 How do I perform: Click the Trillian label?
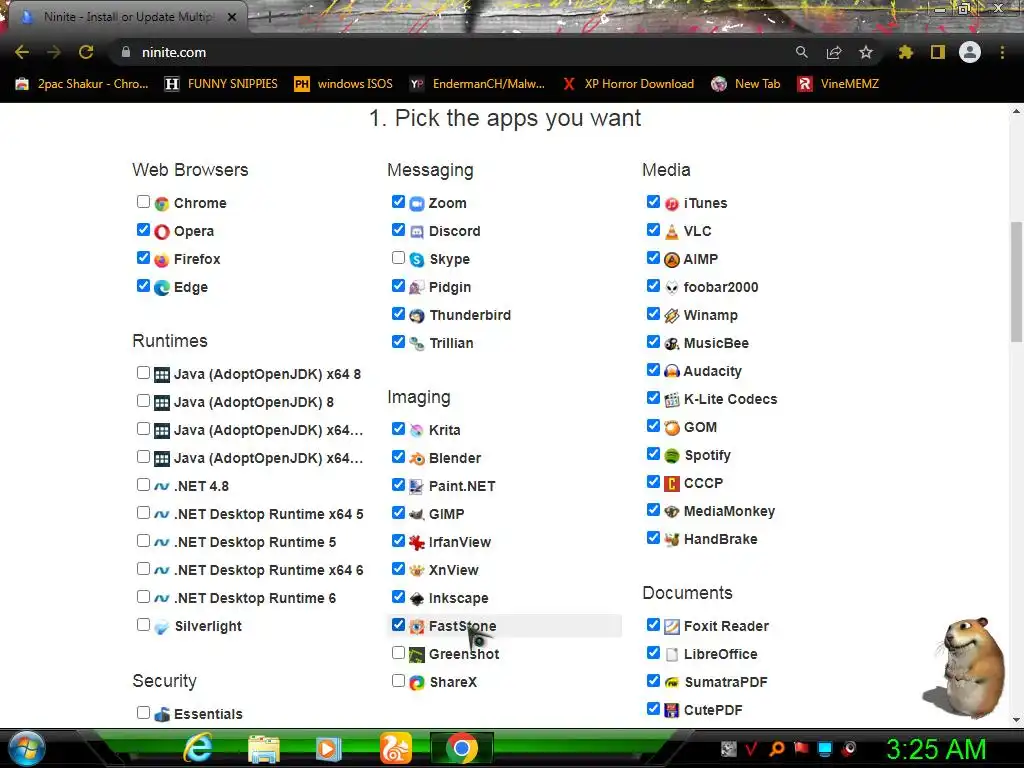[x=451, y=344]
